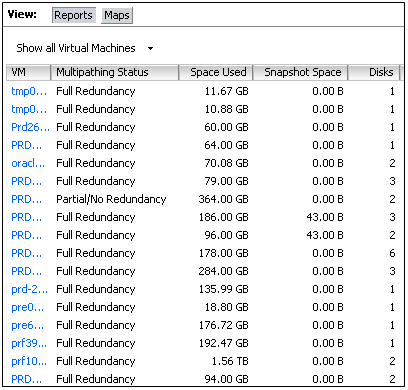408x390 pixels.
Task: Open the PRD... VM using 94.00 GB
Action: pos(27,379)
